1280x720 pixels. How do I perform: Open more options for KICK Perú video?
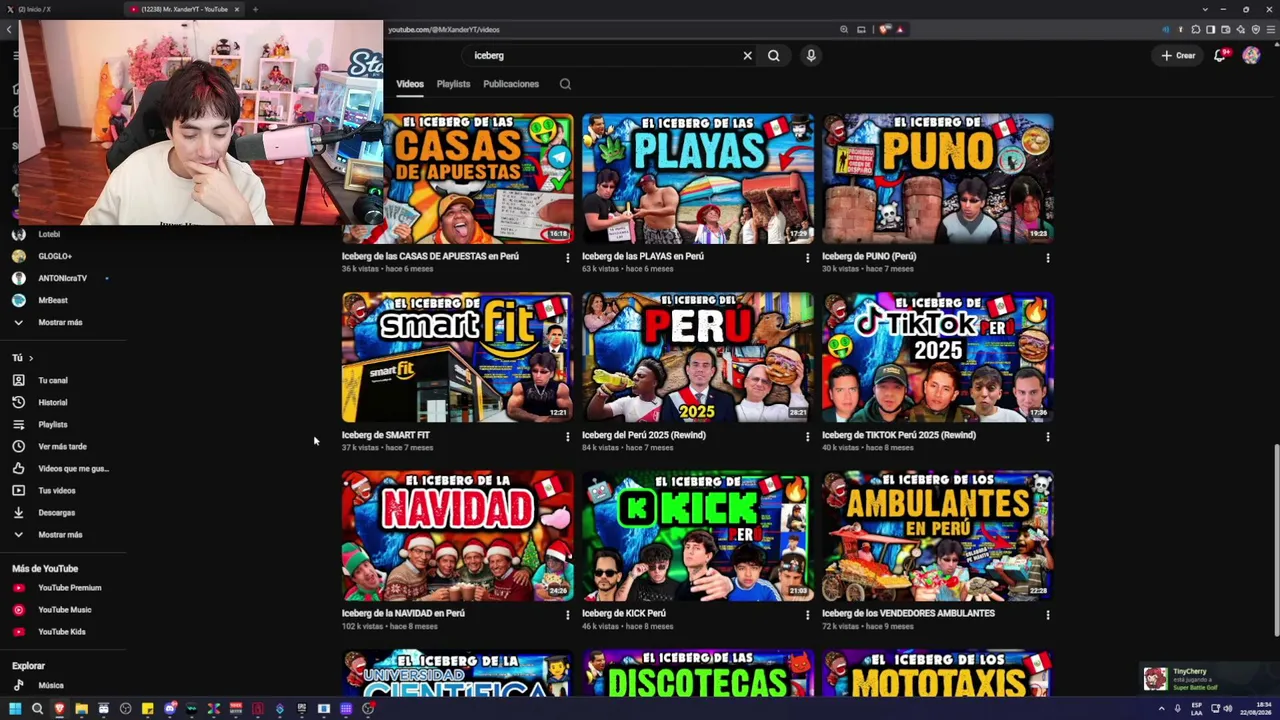(x=807, y=615)
